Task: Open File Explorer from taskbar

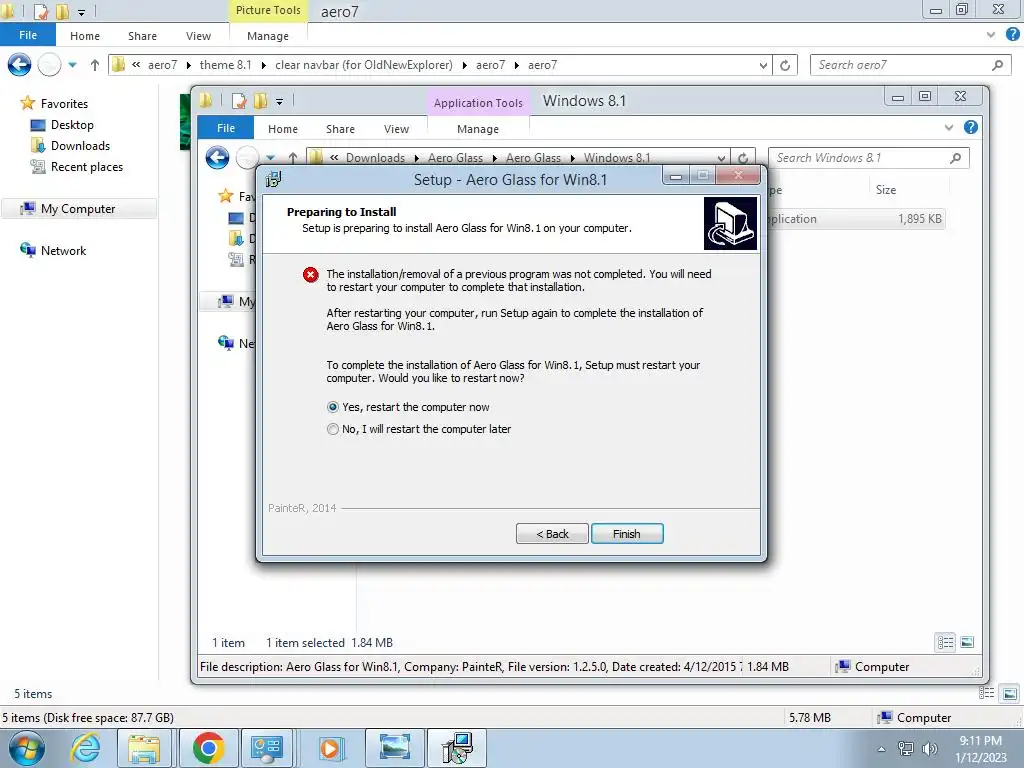Action: pos(144,748)
